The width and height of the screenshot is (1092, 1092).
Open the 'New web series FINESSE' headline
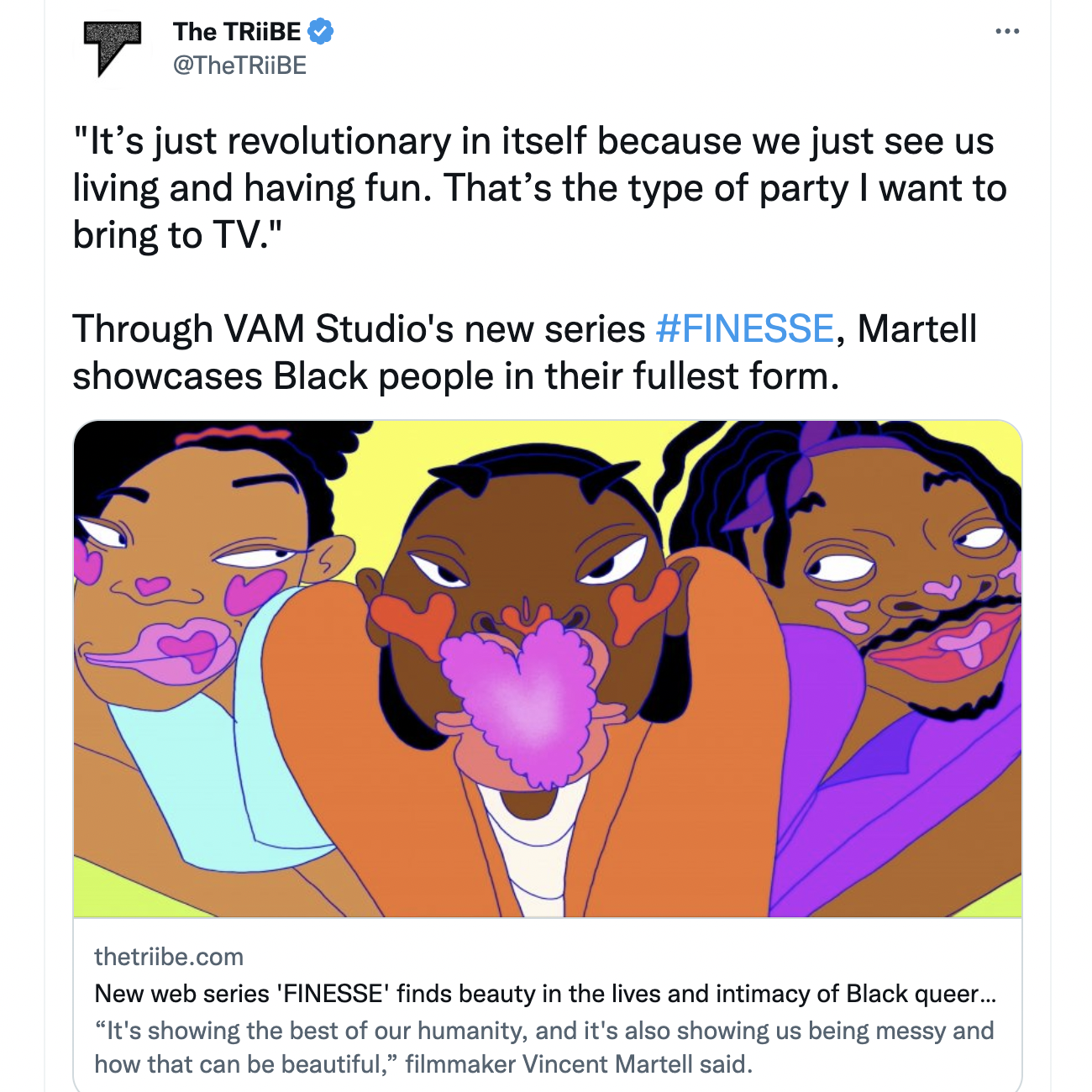[x=544, y=994]
